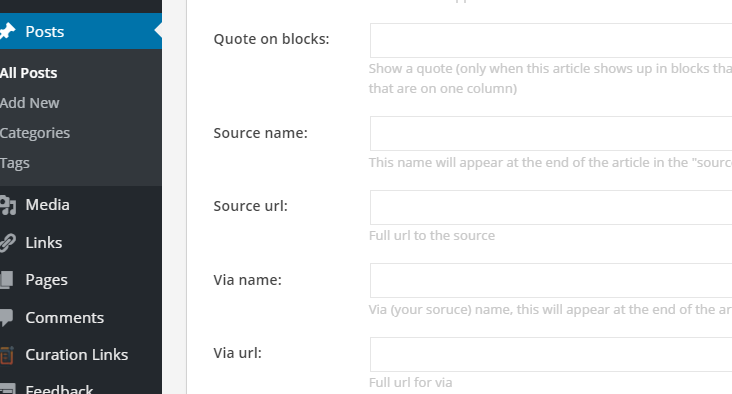The height and width of the screenshot is (394, 732).
Task: Click the Media icon in sidebar
Action: coord(7,205)
